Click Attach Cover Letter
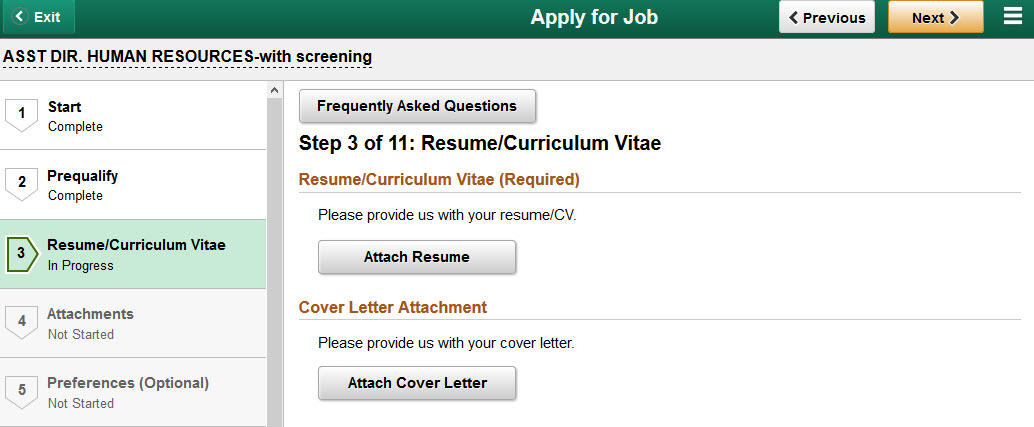The height and width of the screenshot is (427, 1034). [417, 383]
